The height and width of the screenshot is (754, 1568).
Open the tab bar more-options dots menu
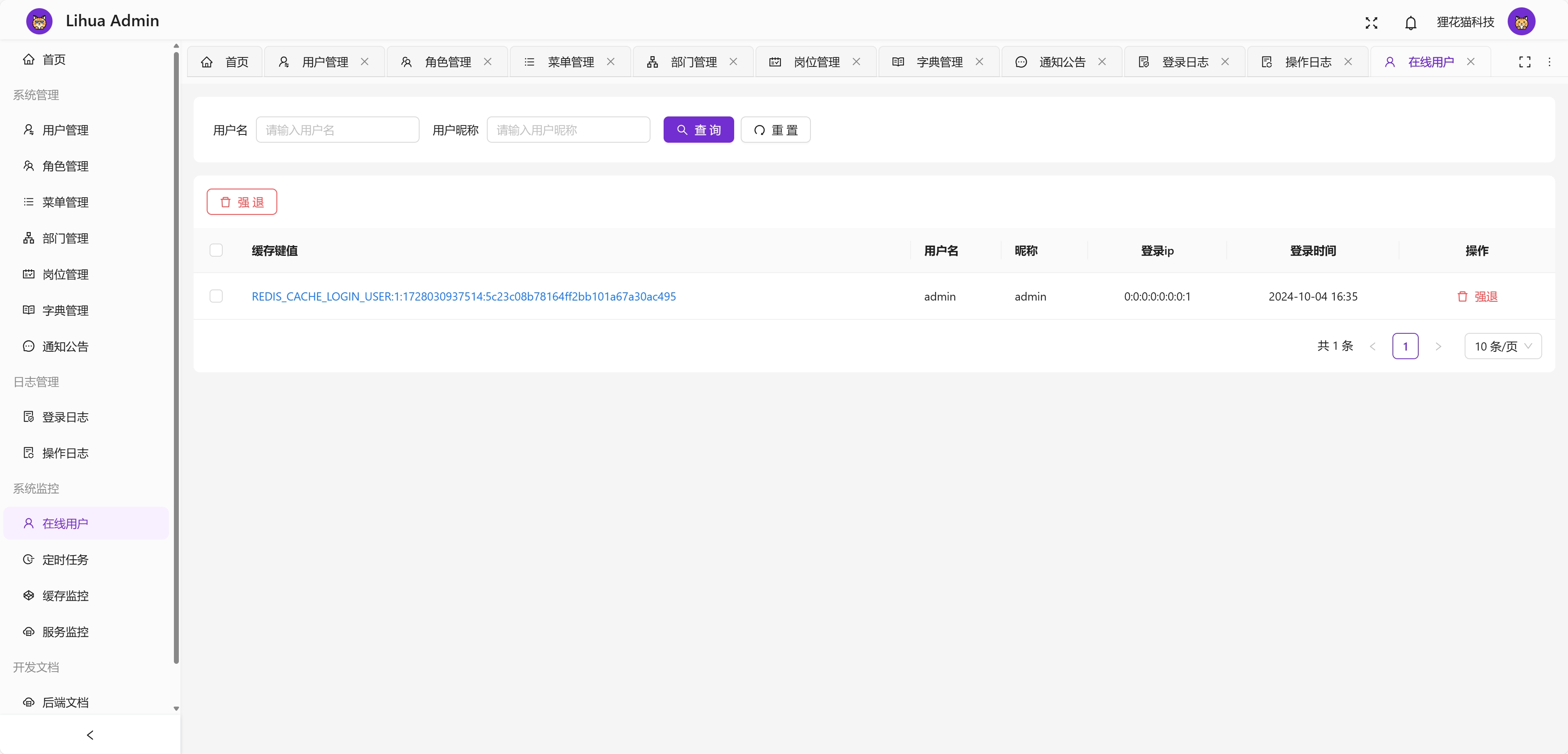[1549, 62]
